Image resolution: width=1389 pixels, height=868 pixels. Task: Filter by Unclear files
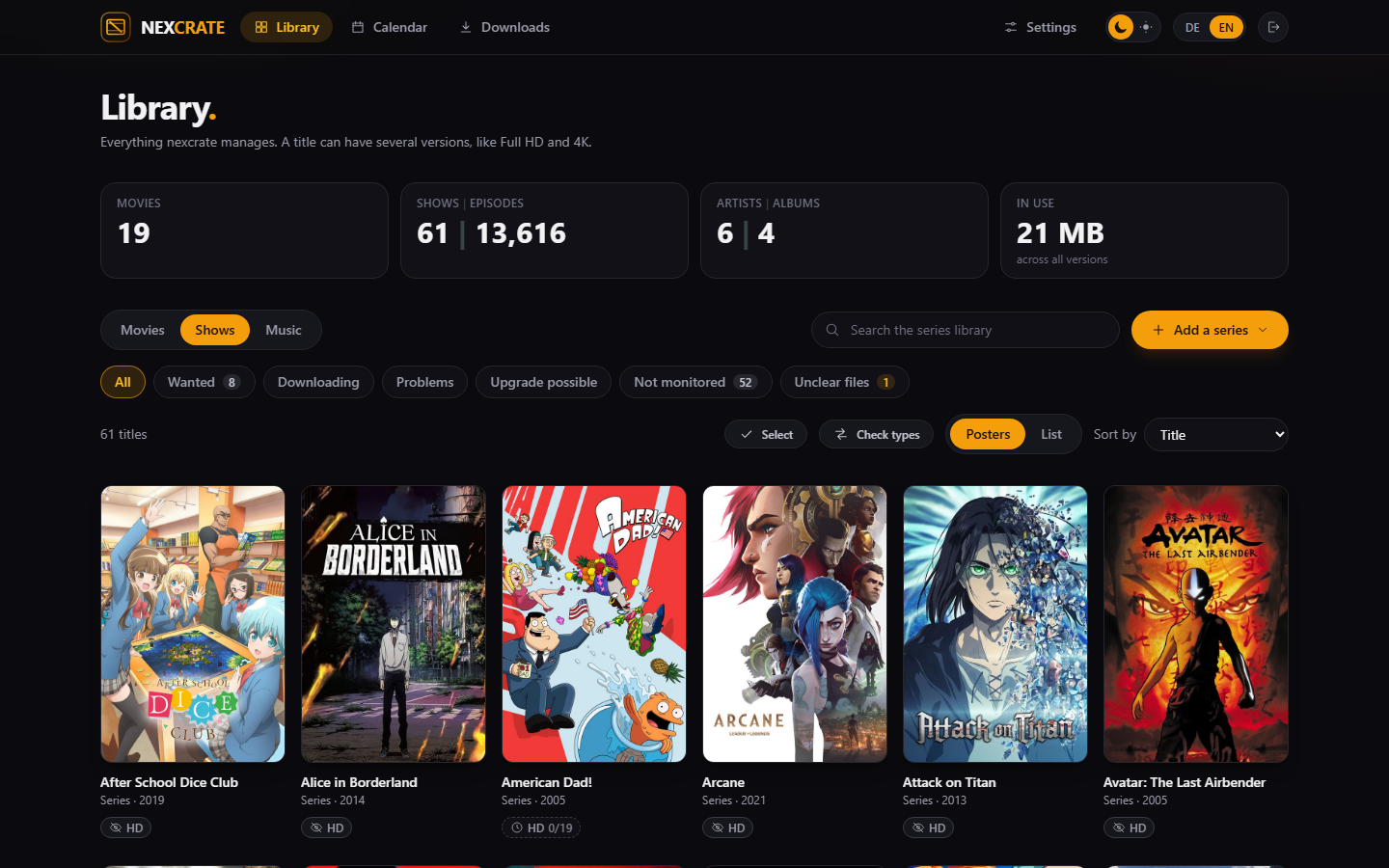tap(845, 382)
